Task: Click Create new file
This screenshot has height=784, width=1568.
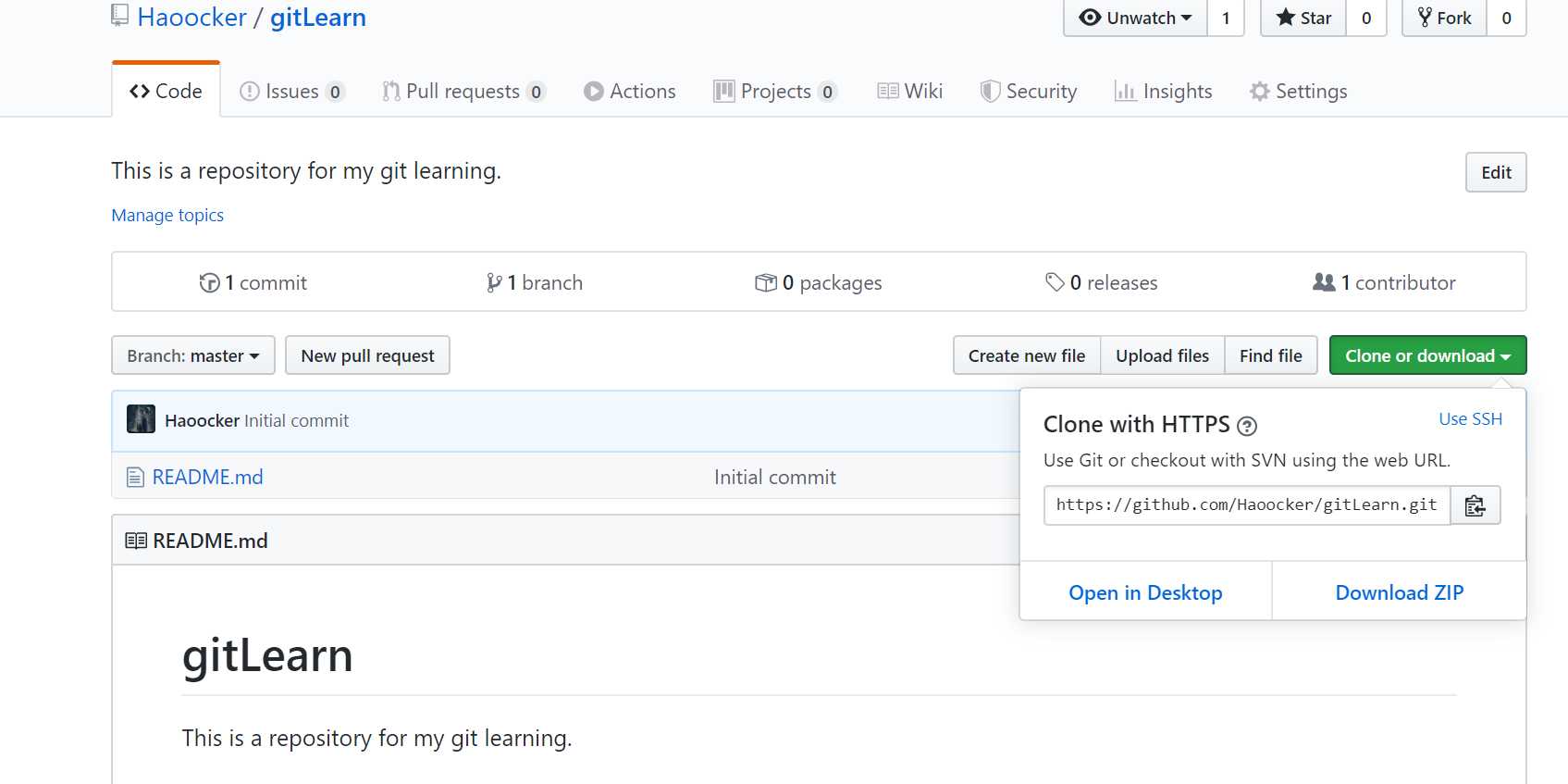Action: [1027, 355]
